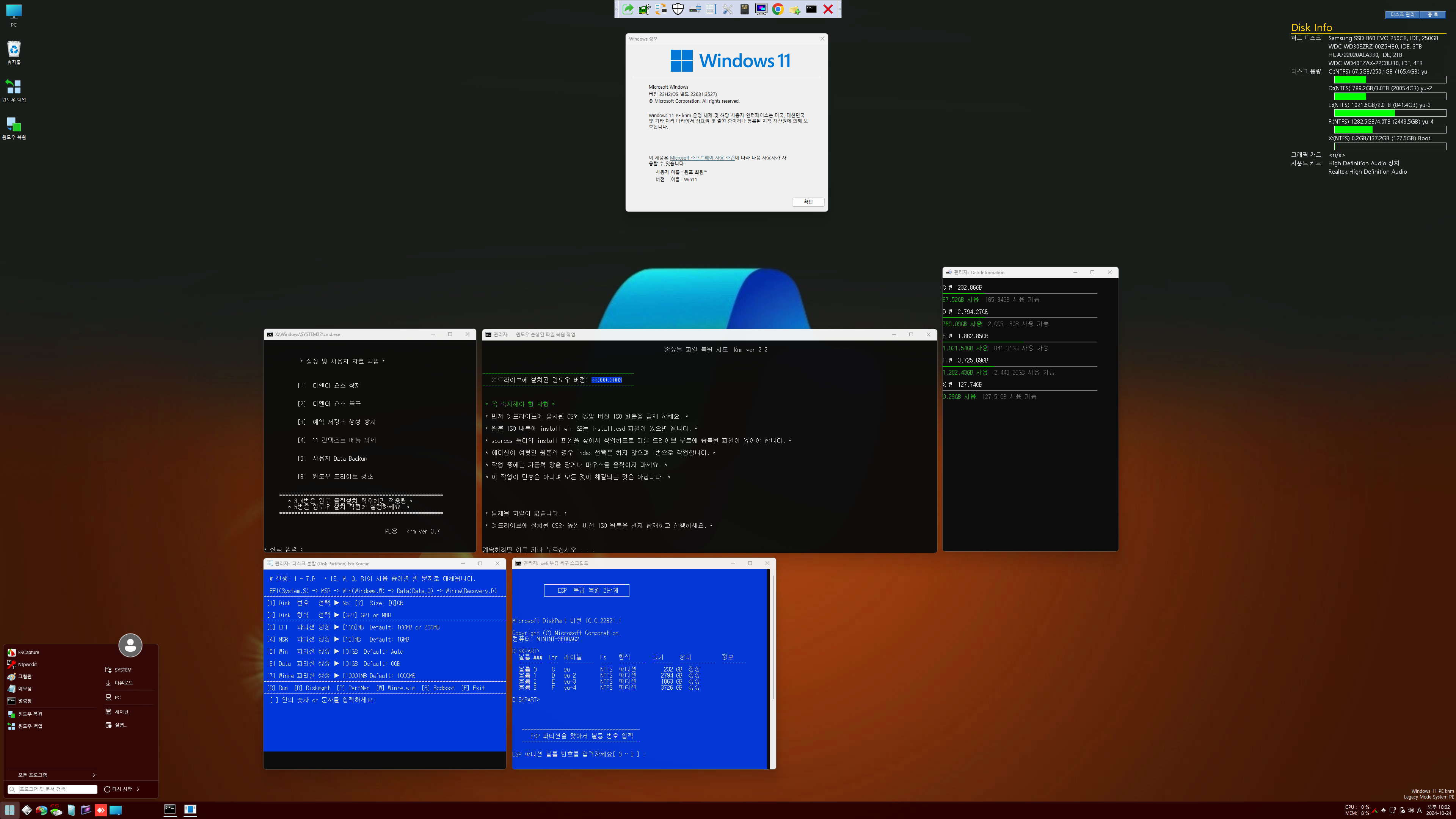Image resolution: width=1456 pixels, height=819 pixels.
Task: Launch Chrome from the top launcher bar
Action: (x=778, y=9)
